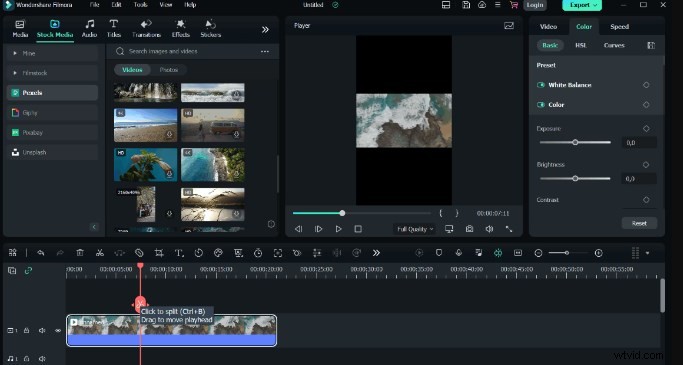Switch to the Audio tab
The image size is (683, 365).
(89, 29)
